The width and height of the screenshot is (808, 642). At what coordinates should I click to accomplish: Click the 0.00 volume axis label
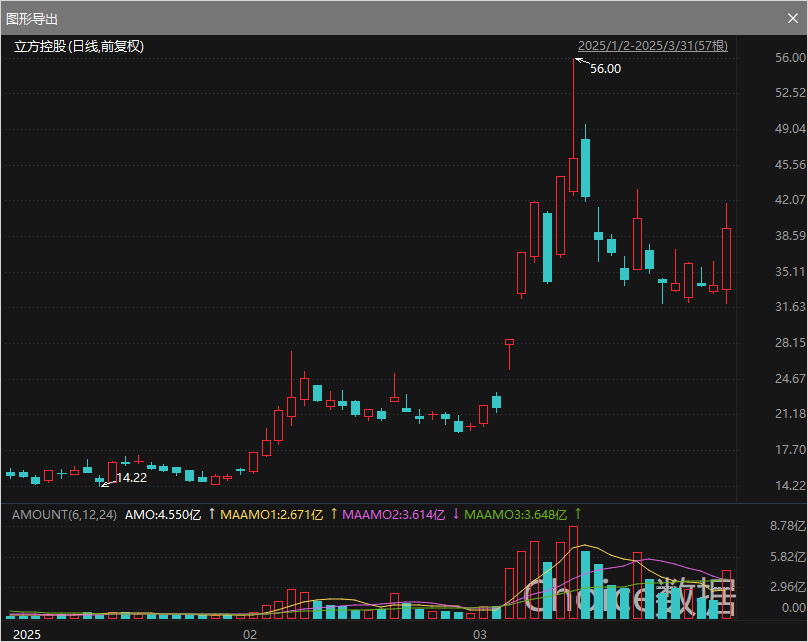[794, 608]
